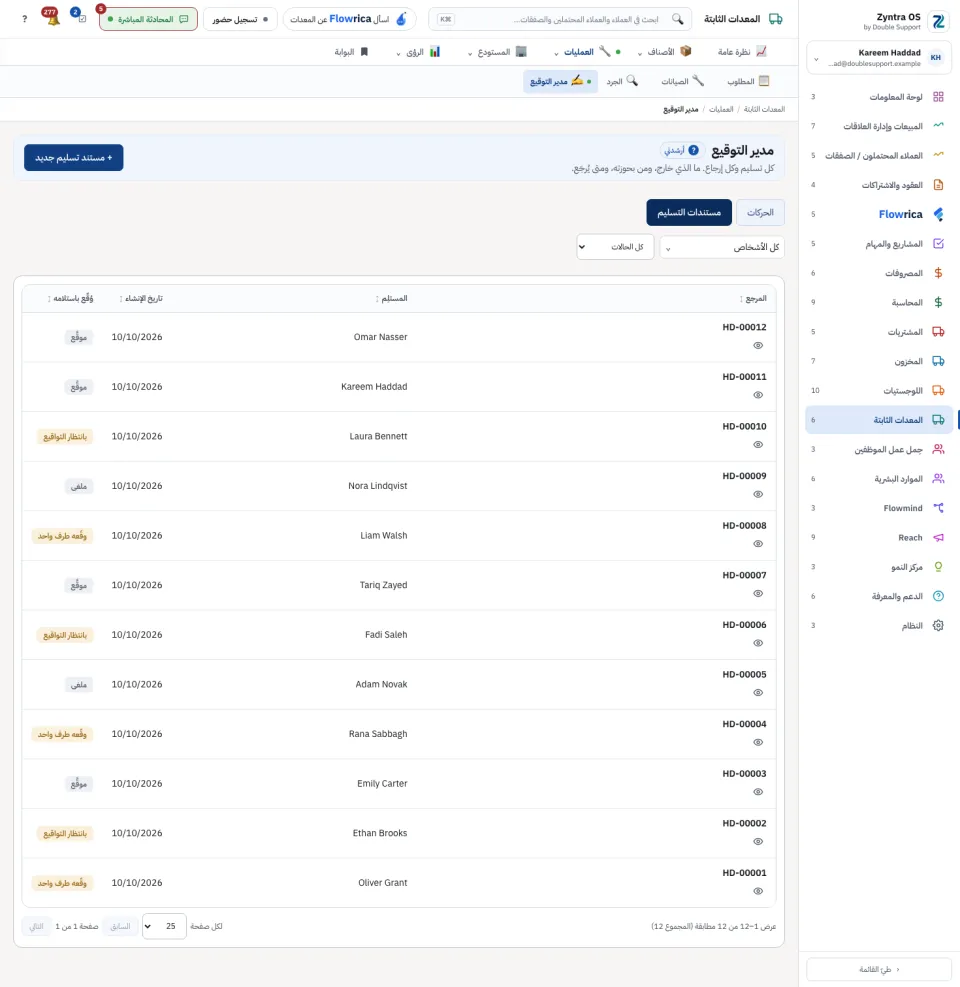View HD-00004 via its eye icon
Screen dimensions: 960x987
pos(758,743)
